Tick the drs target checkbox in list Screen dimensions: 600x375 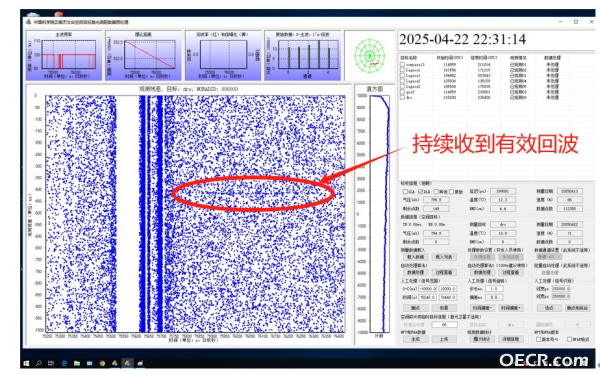coord(402,98)
